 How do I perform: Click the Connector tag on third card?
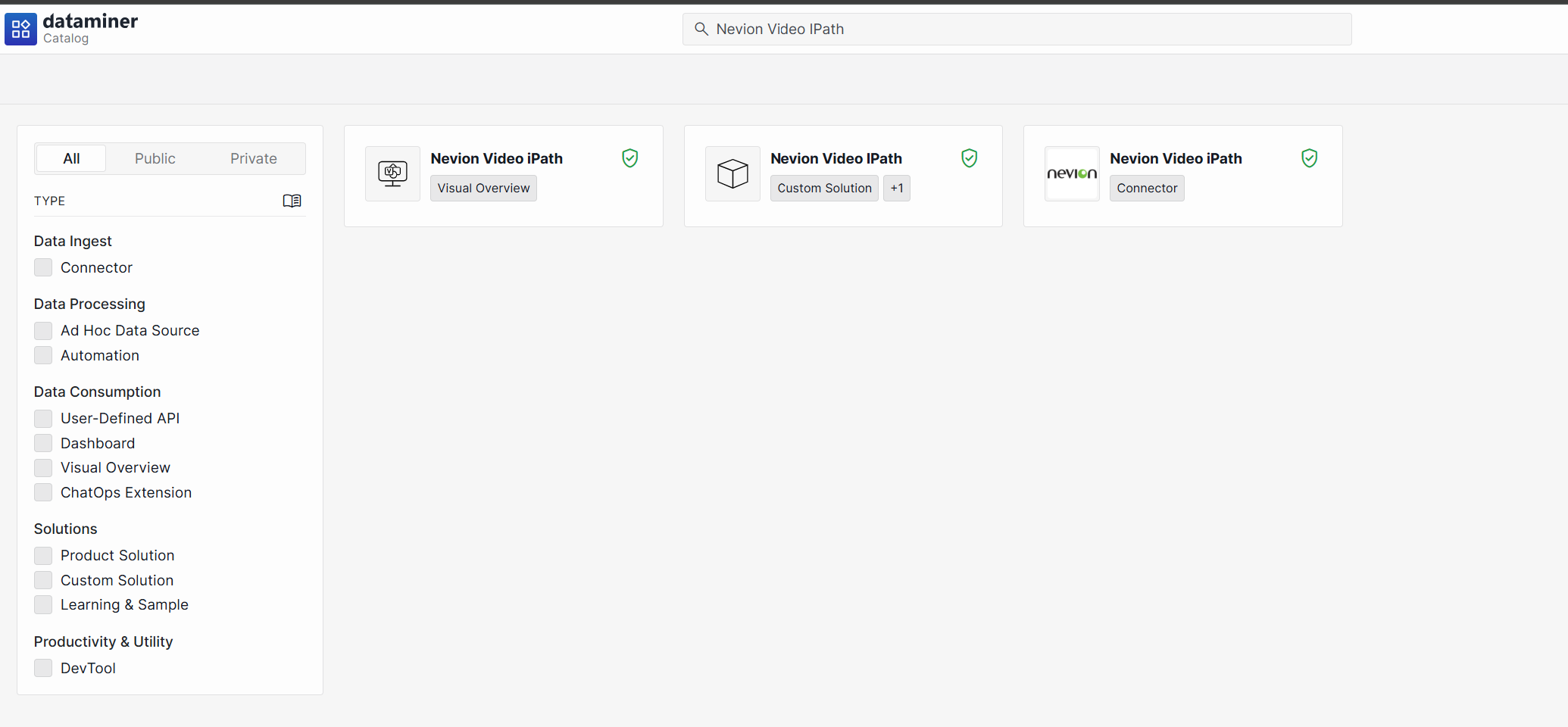(1147, 188)
